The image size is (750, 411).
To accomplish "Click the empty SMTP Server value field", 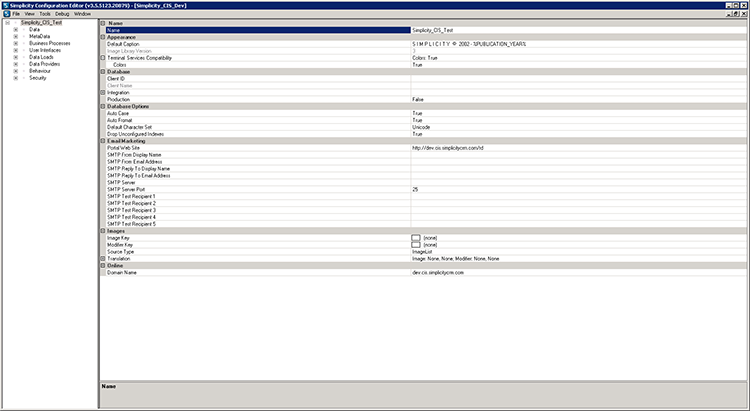I will (x=578, y=183).
